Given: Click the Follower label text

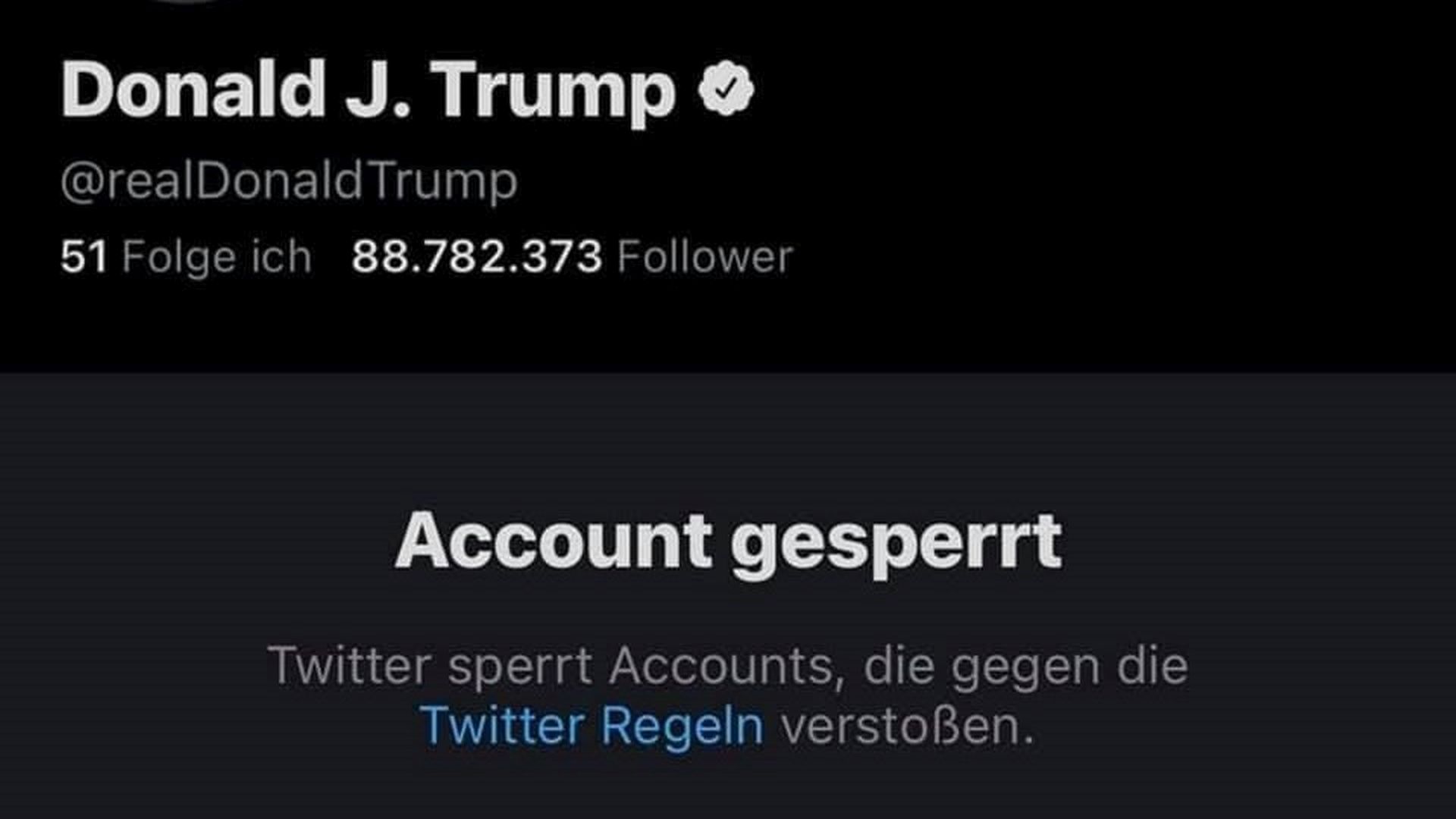Looking at the screenshot, I should click(x=704, y=256).
